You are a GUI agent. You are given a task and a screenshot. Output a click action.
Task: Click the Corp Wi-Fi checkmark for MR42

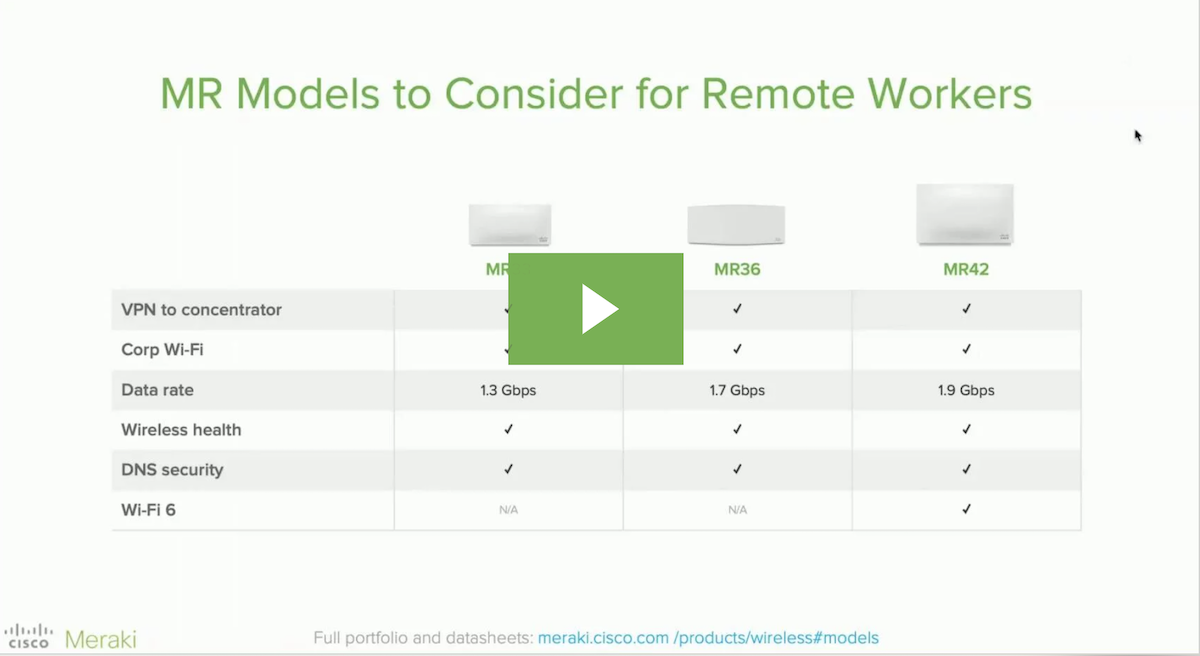966,349
